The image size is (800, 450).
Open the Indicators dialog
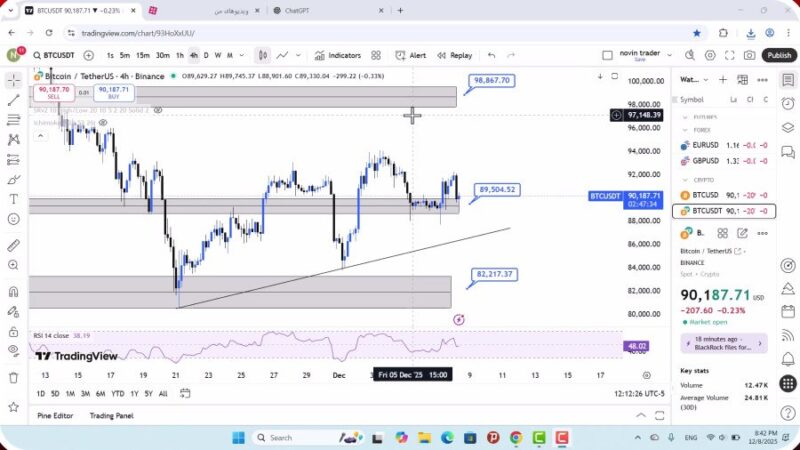click(x=338, y=55)
